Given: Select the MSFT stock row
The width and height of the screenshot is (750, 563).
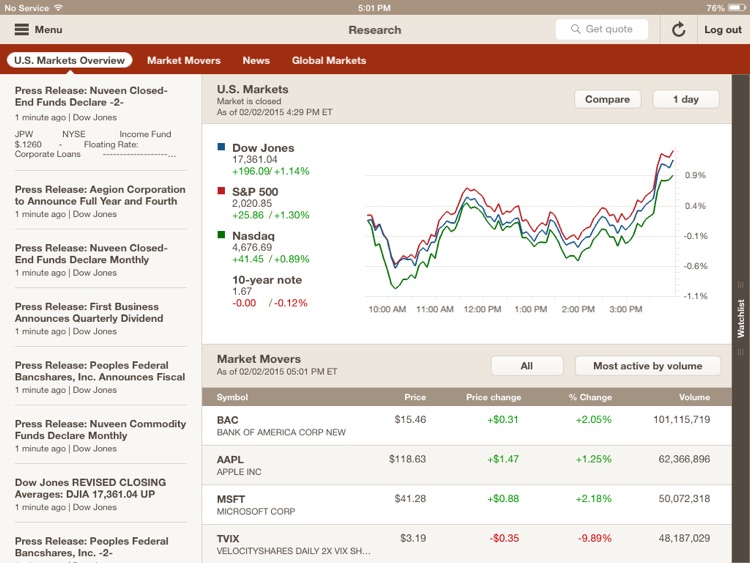Looking at the screenshot, I should click(467, 505).
